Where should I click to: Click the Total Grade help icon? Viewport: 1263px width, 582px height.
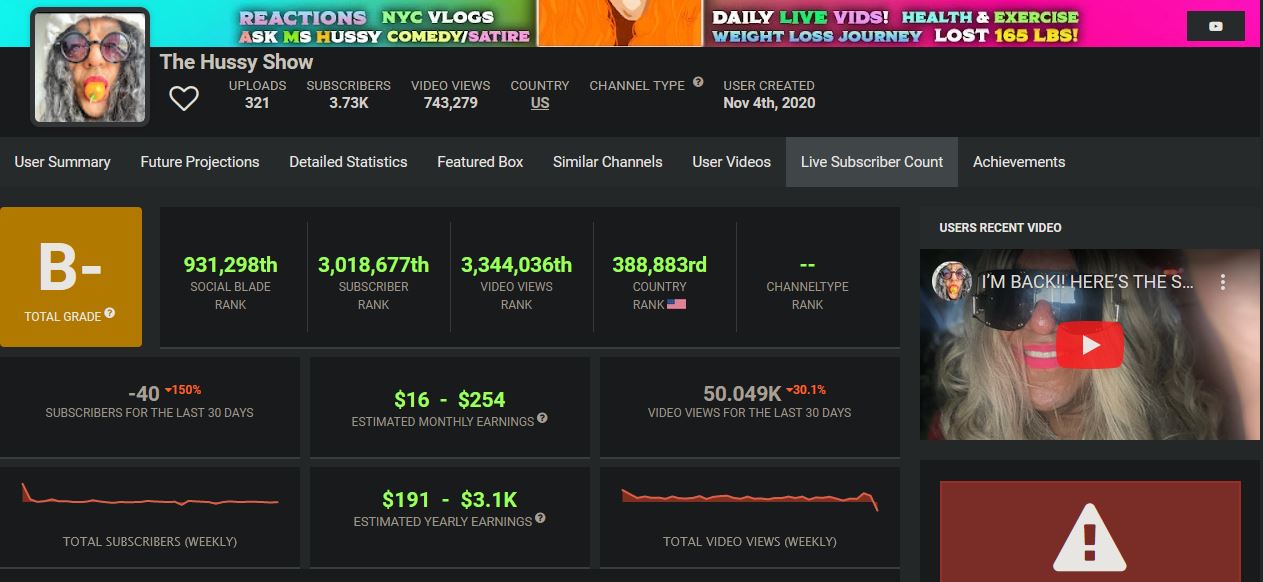(x=110, y=313)
